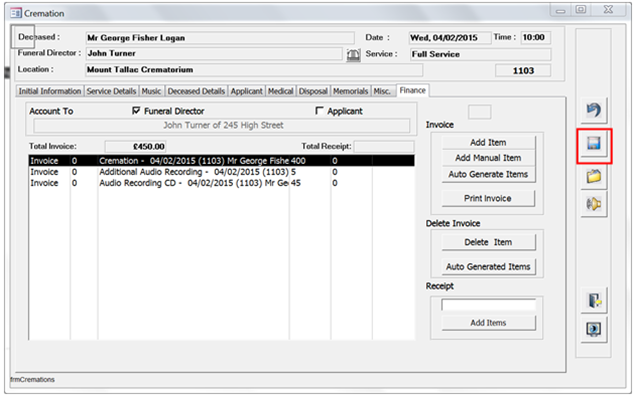Click the Location field Mount Tallac Crematorium

254,70
